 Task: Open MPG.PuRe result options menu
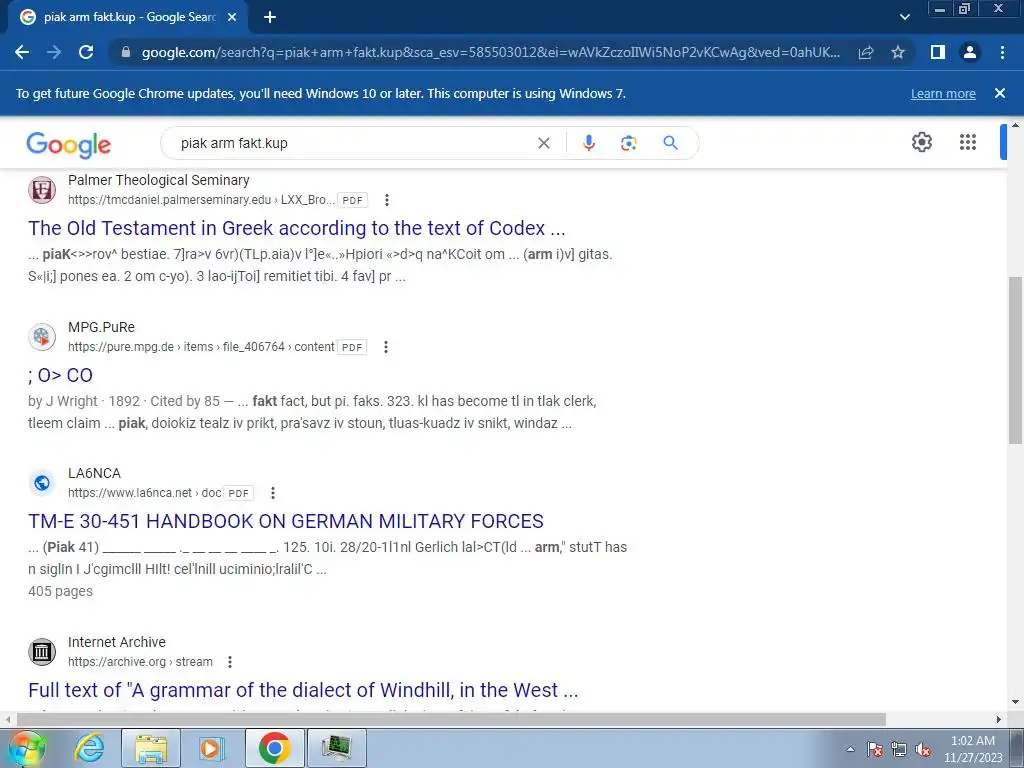[386, 347]
